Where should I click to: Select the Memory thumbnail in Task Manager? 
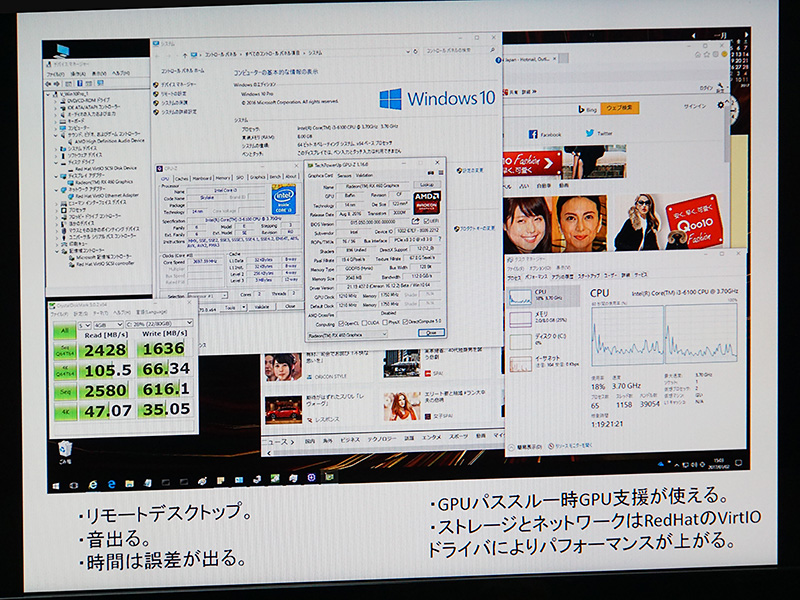(x=520, y=319)
